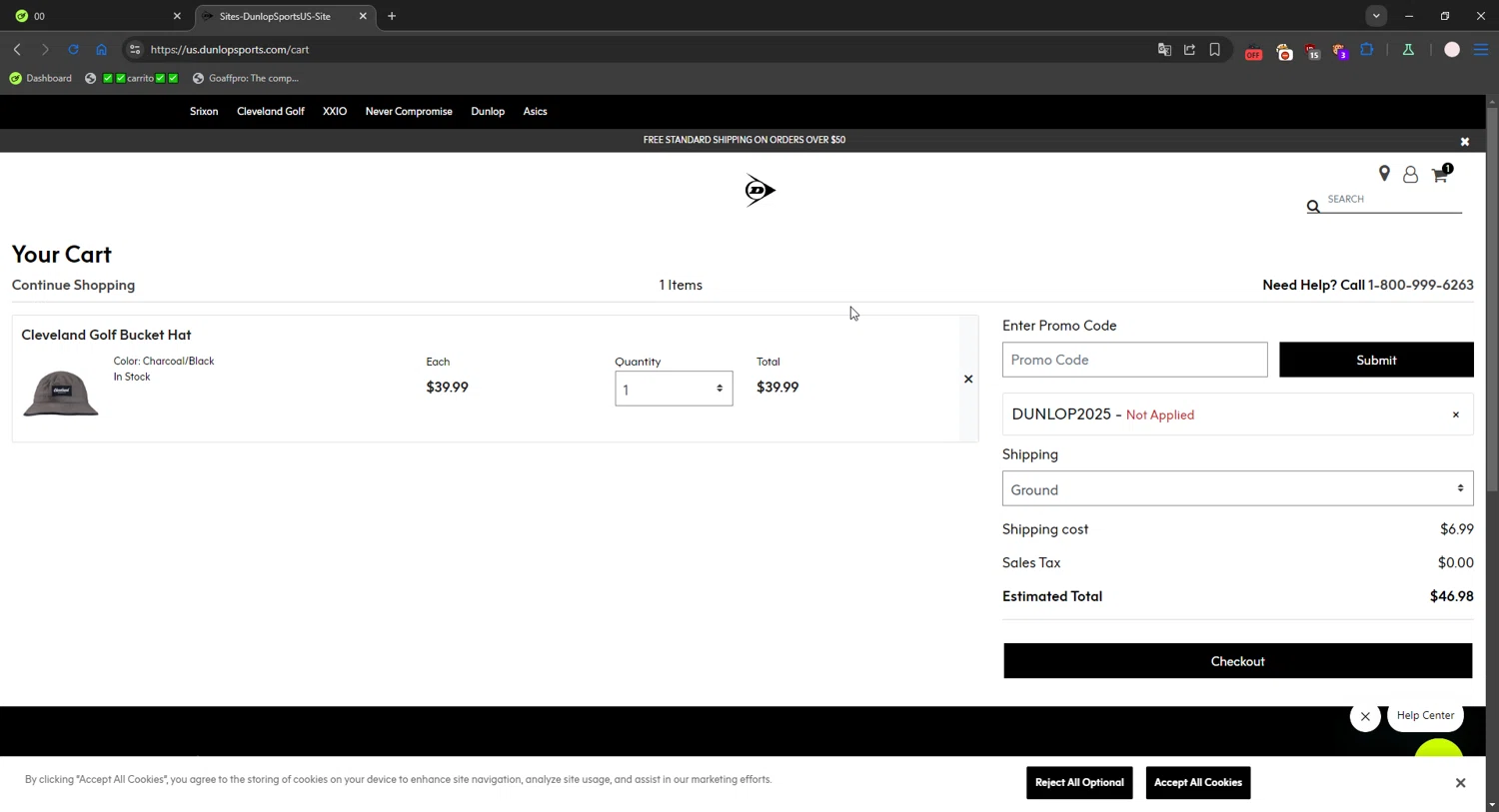
Task: Click Continue Shopping link
Action: tap(73, 285)
